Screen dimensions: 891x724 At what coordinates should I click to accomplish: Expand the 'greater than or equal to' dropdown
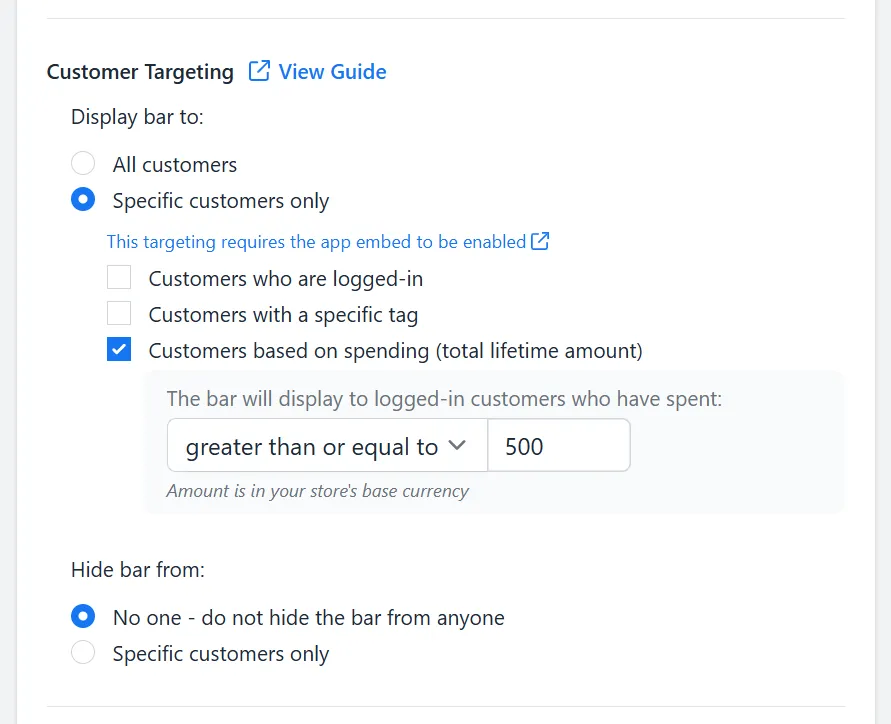[x=327, y=445]
